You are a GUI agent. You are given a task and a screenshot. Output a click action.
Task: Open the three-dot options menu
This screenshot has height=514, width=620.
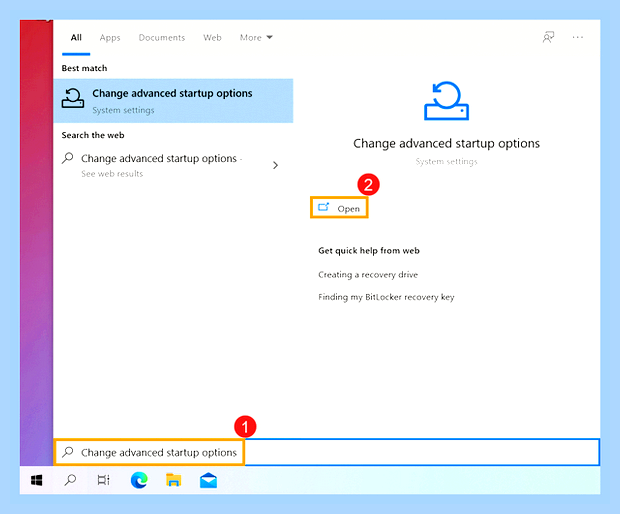(577, 37)
